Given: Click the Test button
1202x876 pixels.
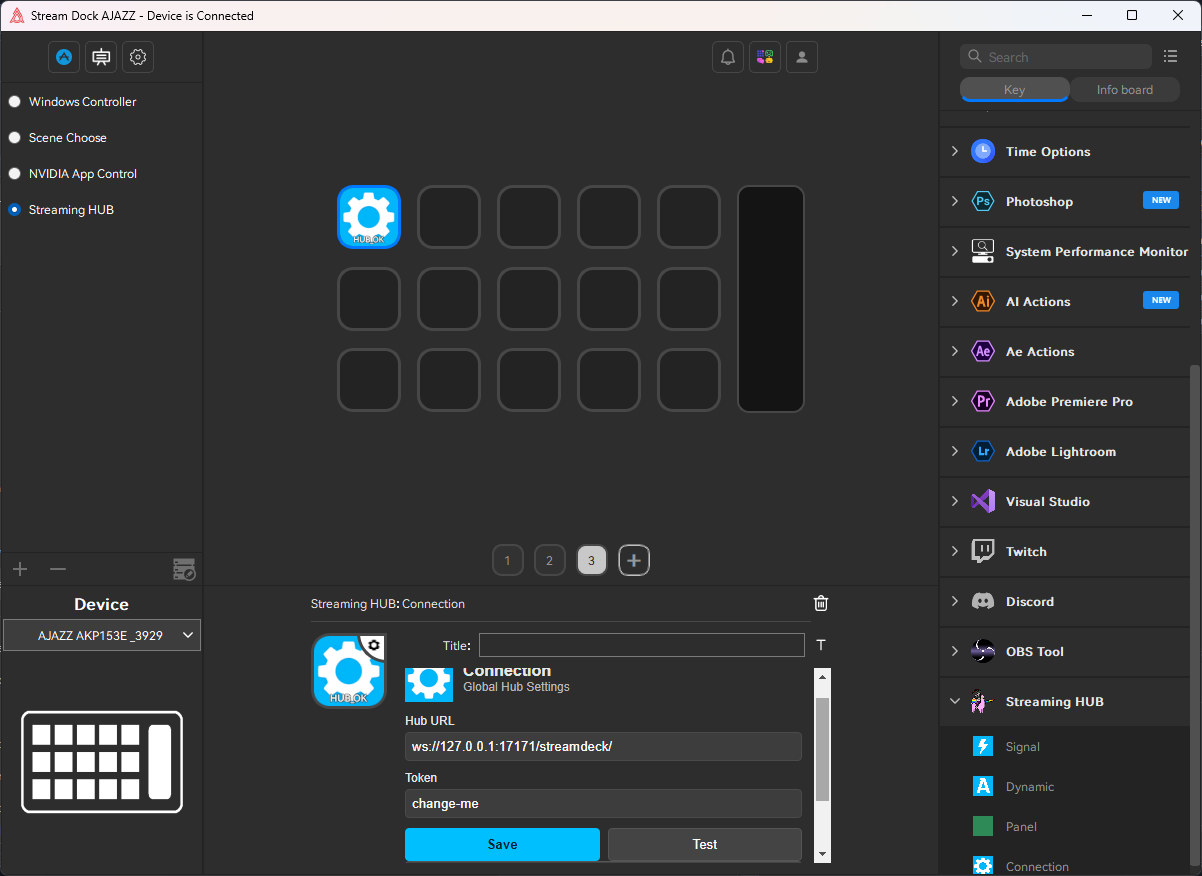Looking at the screenshot, I should coord(705,844).
